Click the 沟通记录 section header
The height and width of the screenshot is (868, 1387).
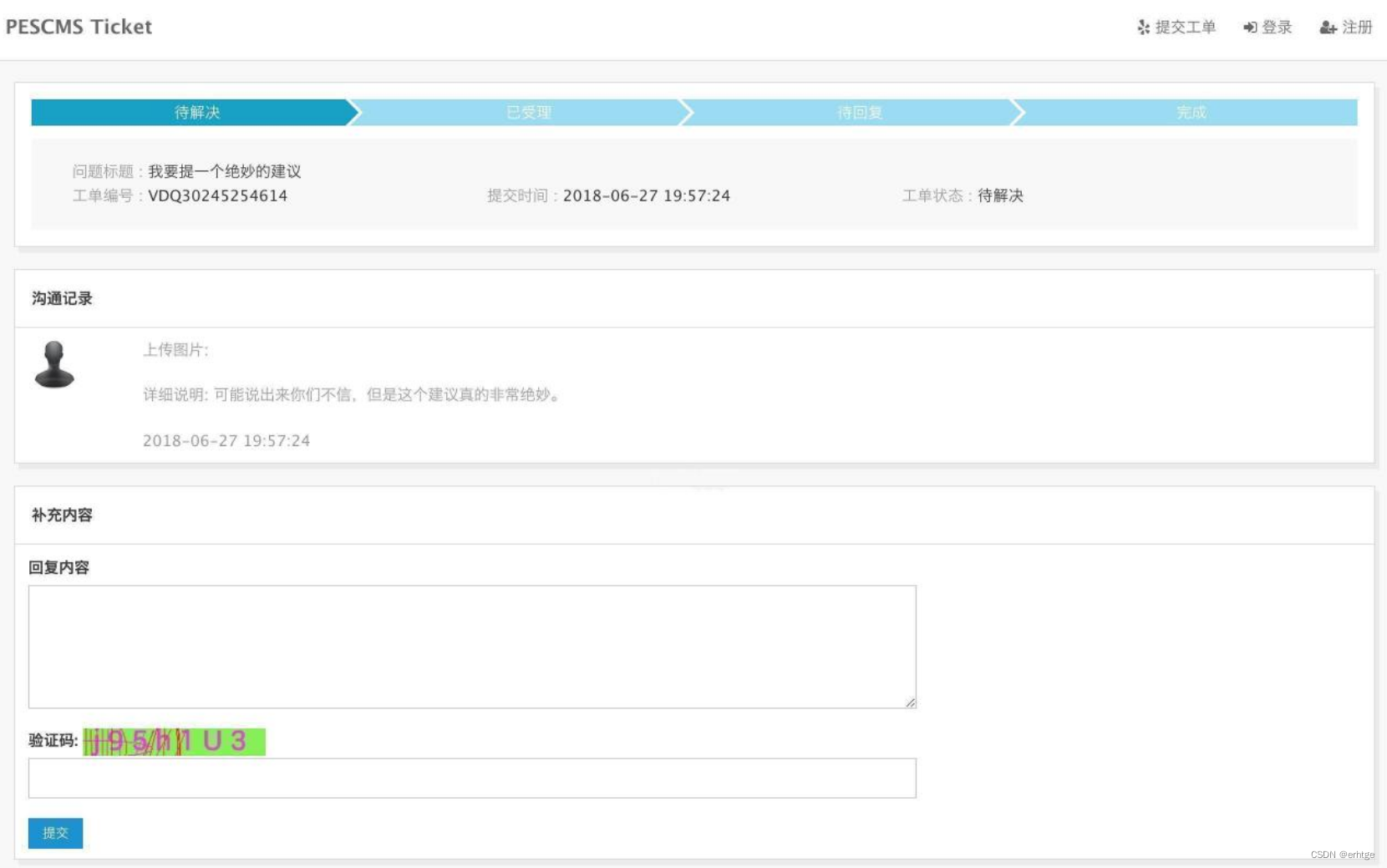[x=61, y=298]
